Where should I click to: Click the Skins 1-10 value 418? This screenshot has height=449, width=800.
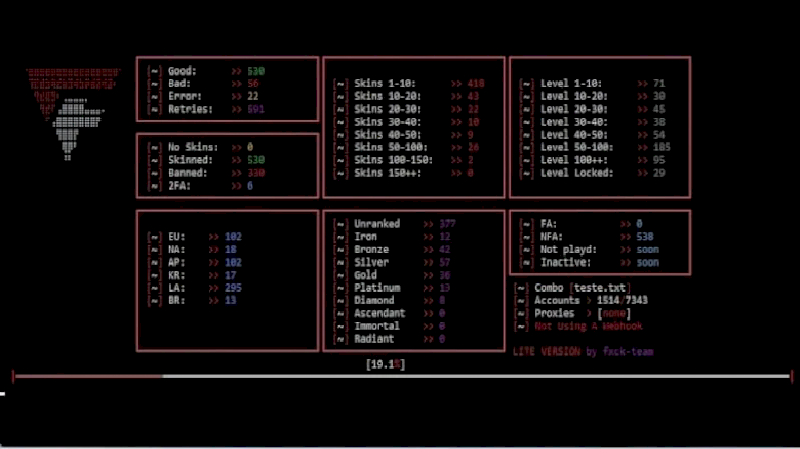pyautogui.click(x=476, y=83)
